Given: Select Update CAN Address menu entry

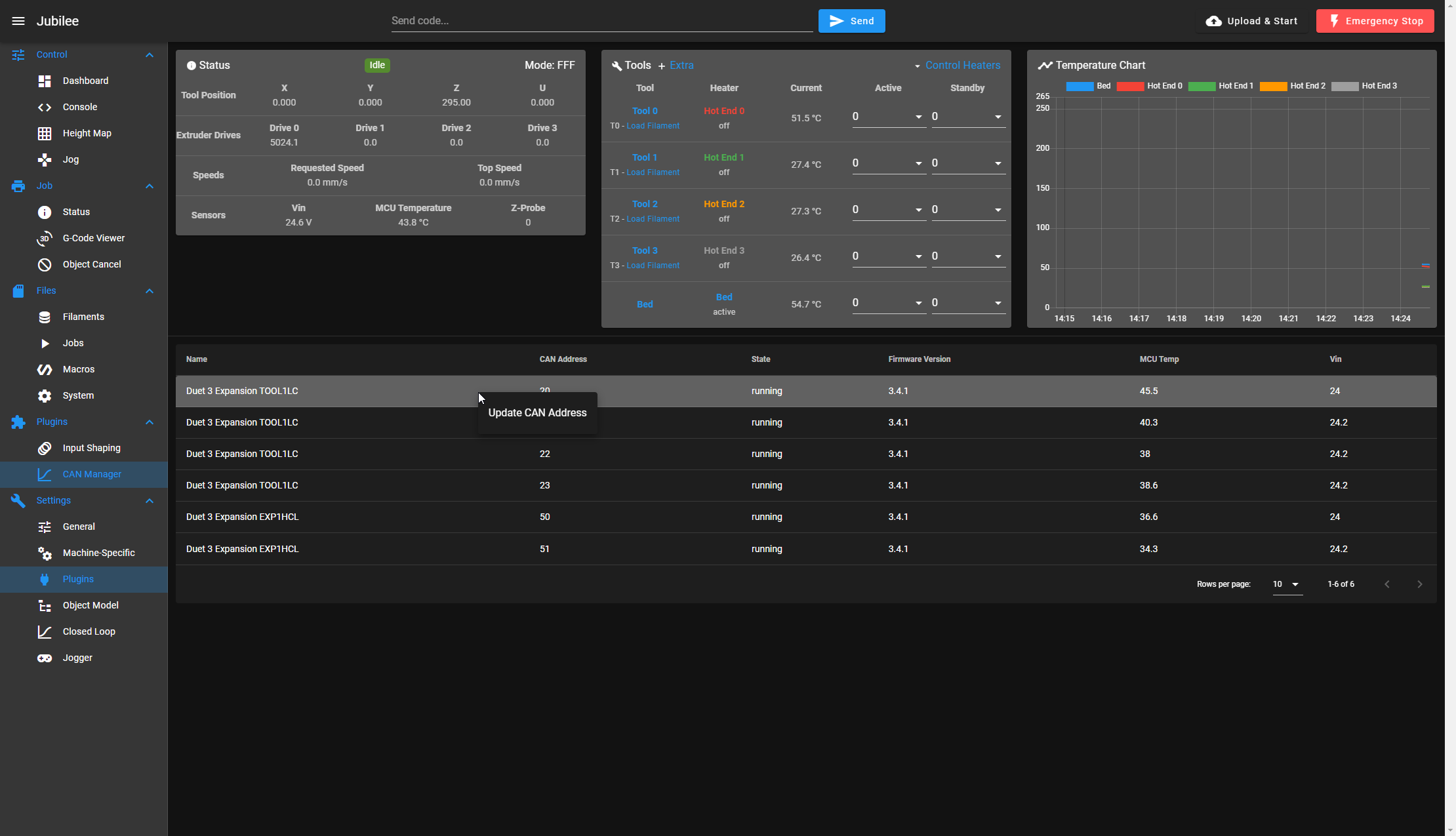Looking at the screenshot, I should (x=537, y=412).
